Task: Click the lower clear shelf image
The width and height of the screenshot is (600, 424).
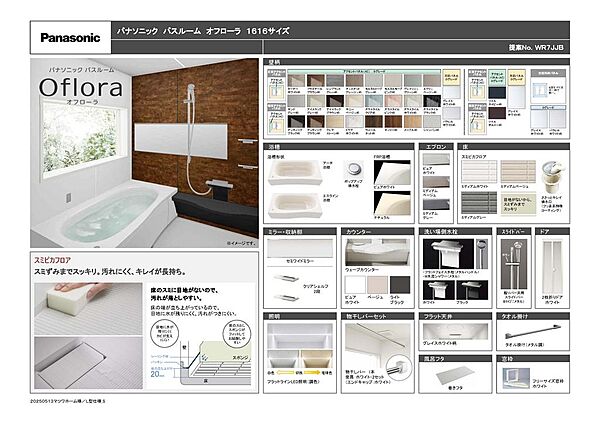Action: [287, 297]
